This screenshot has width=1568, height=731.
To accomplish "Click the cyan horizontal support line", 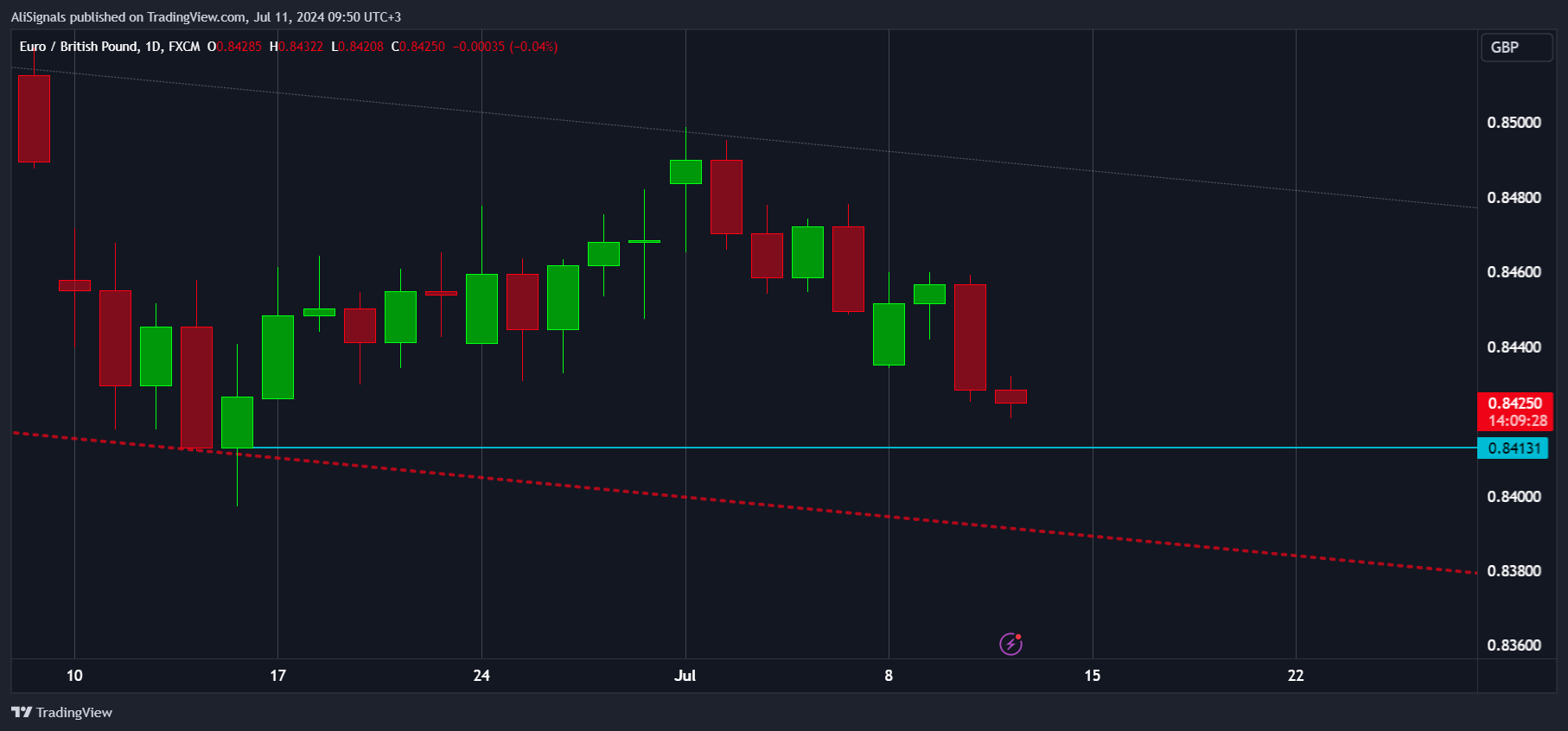I will 864,448.
